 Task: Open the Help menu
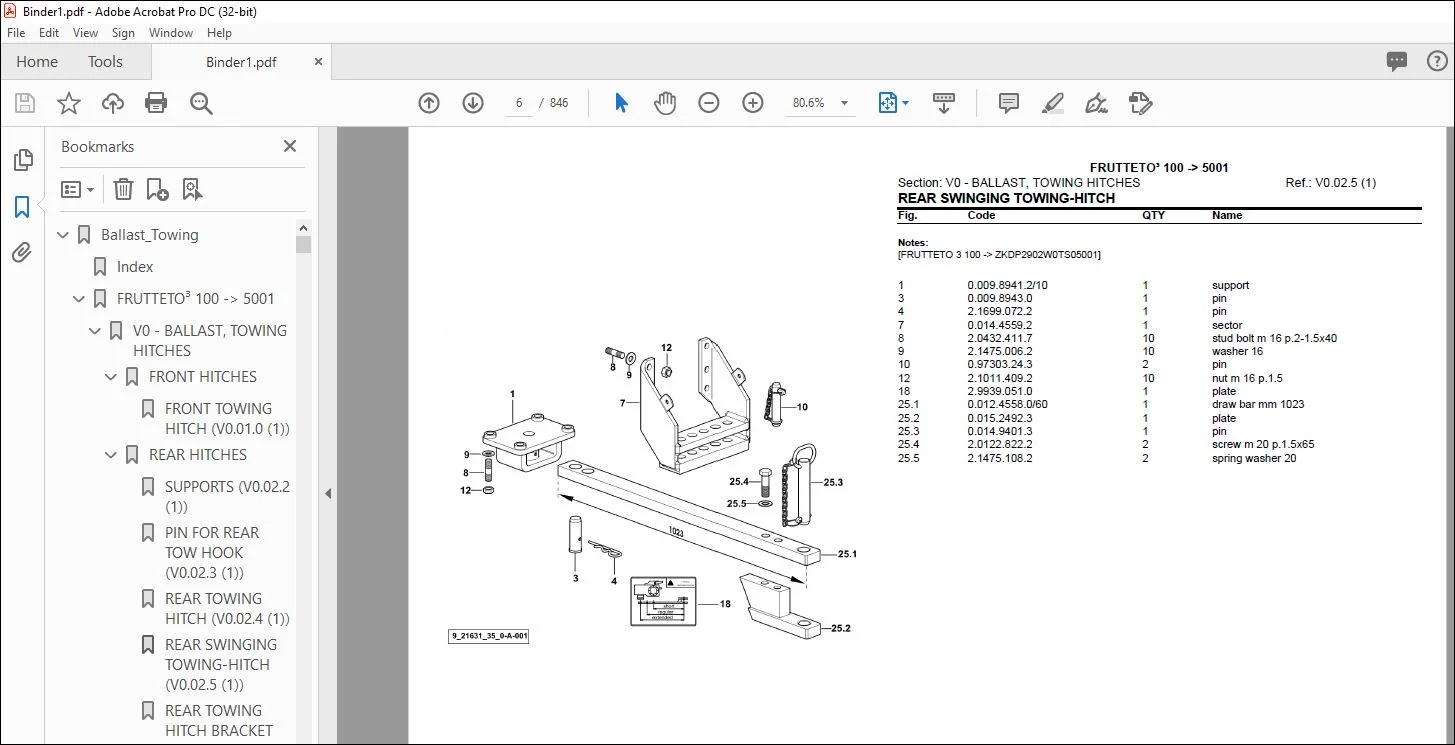click(x=219, y=33)
